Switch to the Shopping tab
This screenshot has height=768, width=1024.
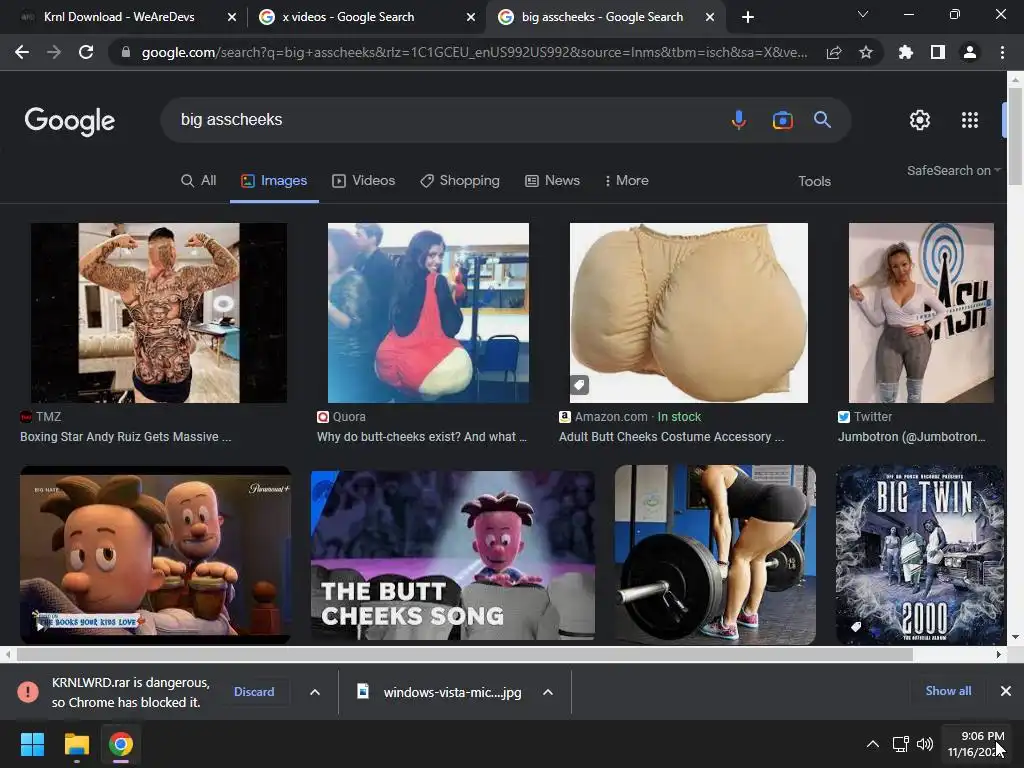(460, 180)
